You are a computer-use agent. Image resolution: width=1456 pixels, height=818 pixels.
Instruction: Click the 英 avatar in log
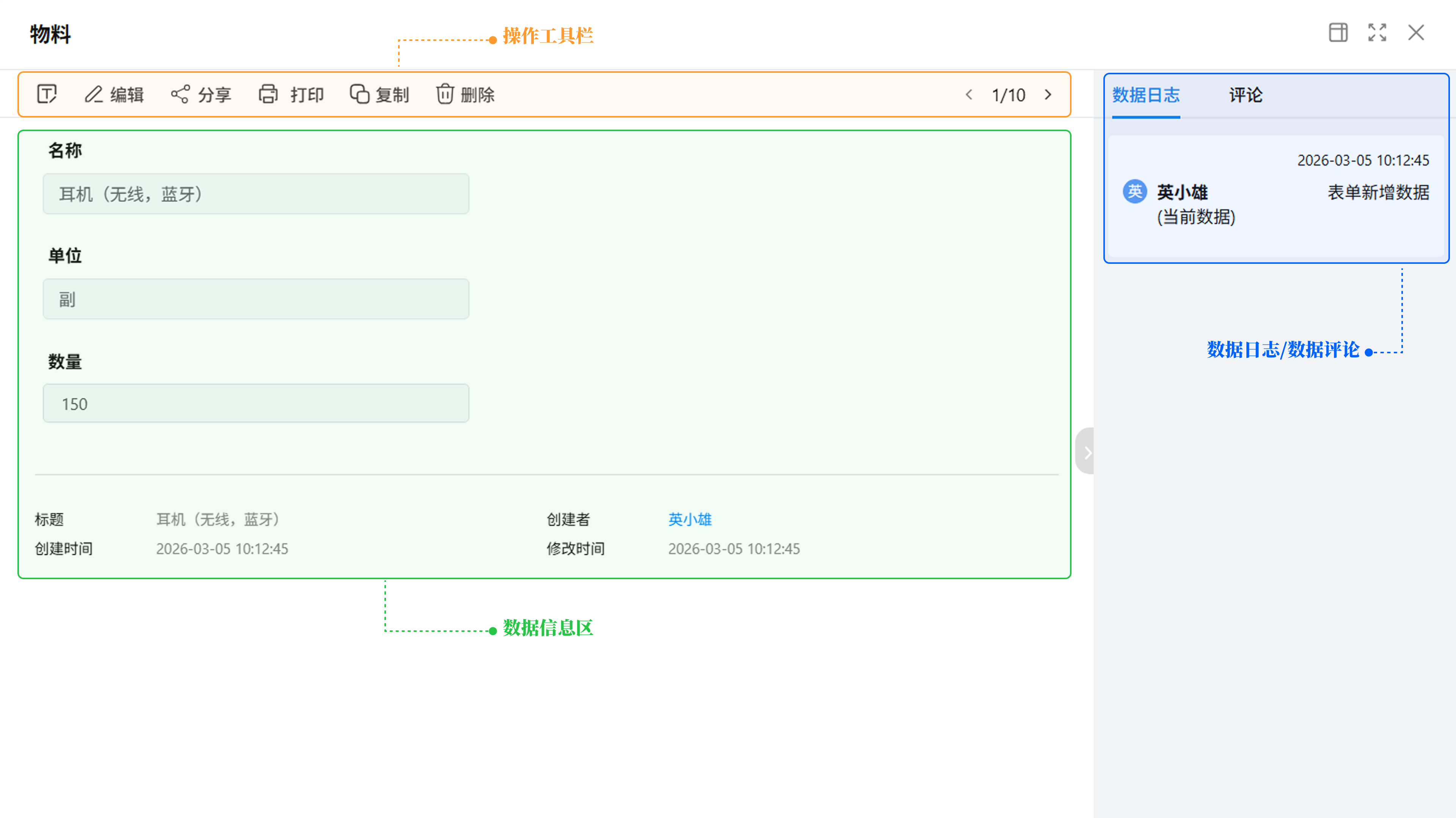pyautogui.click(x=1134, y=192)
